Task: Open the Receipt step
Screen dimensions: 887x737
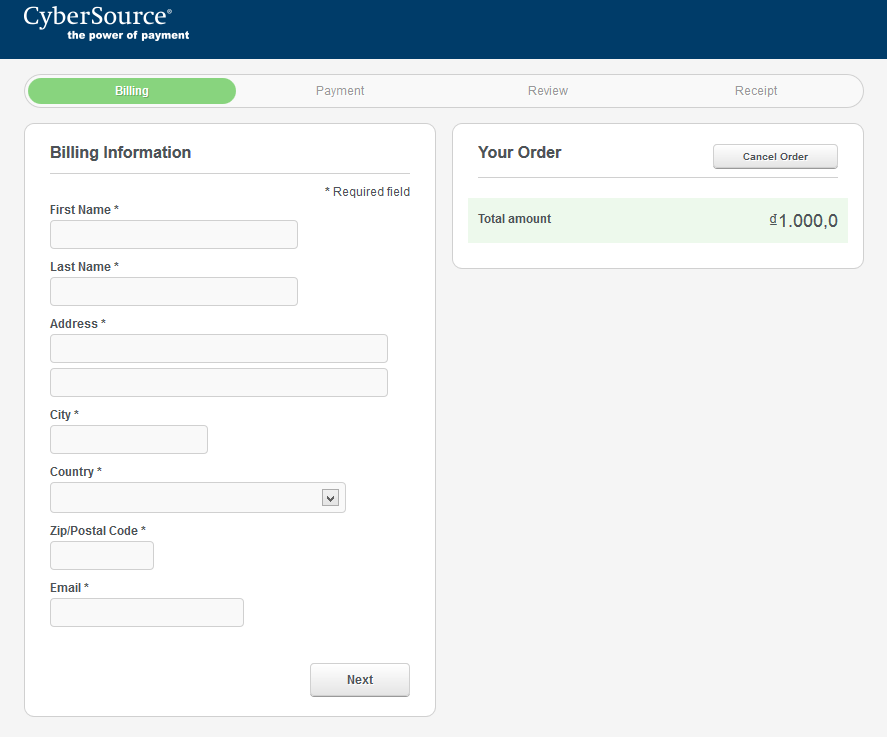Action: pos(756,91)
